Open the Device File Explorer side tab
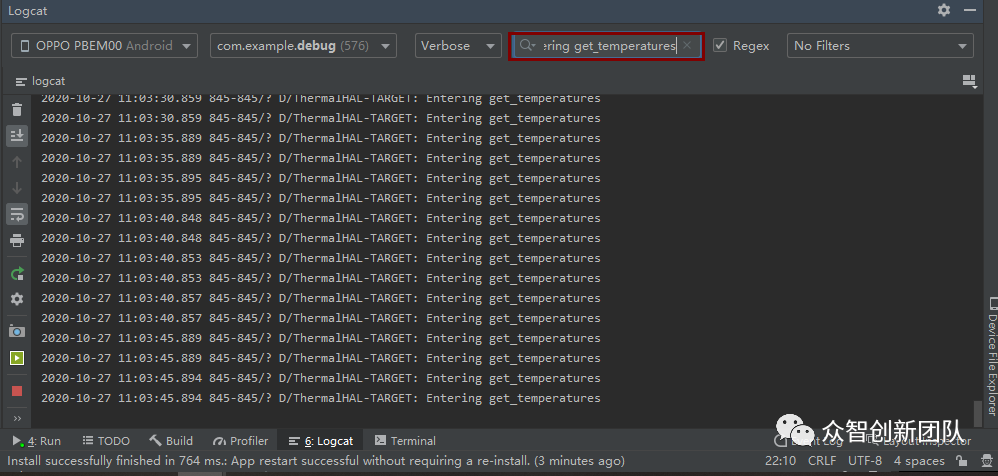This screenshot has height=476, width=998. pyautogui.click(x=992, y=356)
